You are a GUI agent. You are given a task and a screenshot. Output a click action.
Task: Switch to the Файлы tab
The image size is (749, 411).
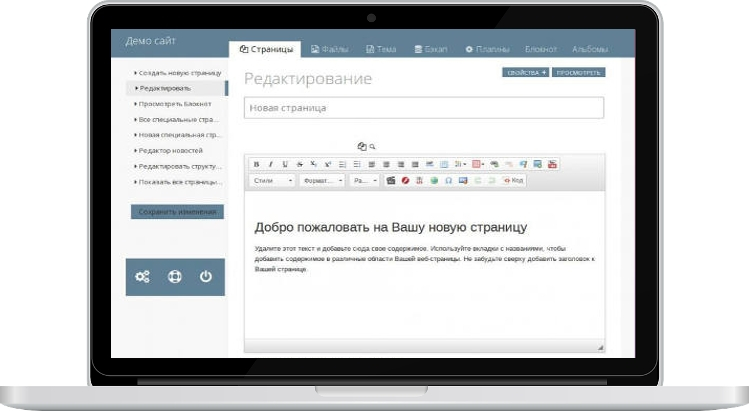pyautogui.click(x=330, y=49)
